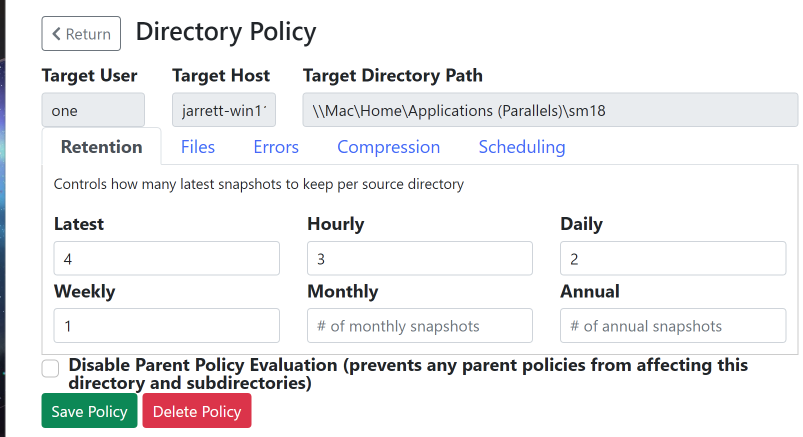Click the retention description text

click(258, 184)
